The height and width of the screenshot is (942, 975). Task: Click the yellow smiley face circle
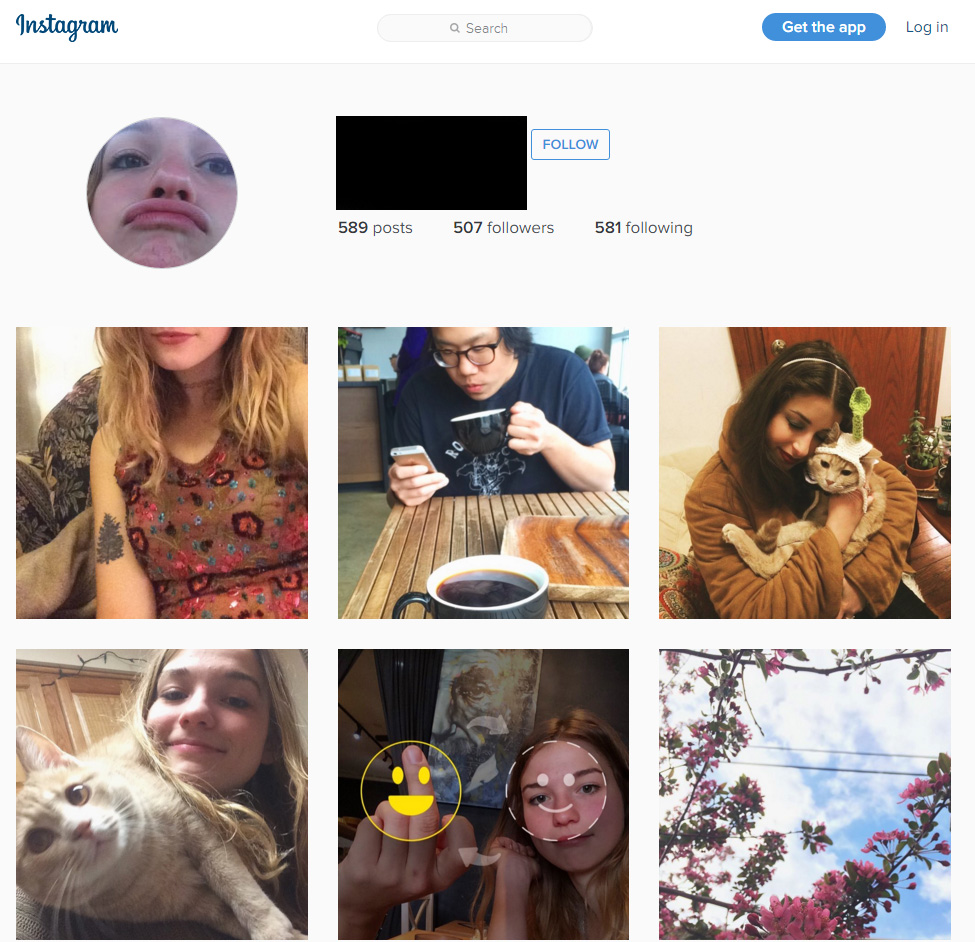(x=410, y=791)
